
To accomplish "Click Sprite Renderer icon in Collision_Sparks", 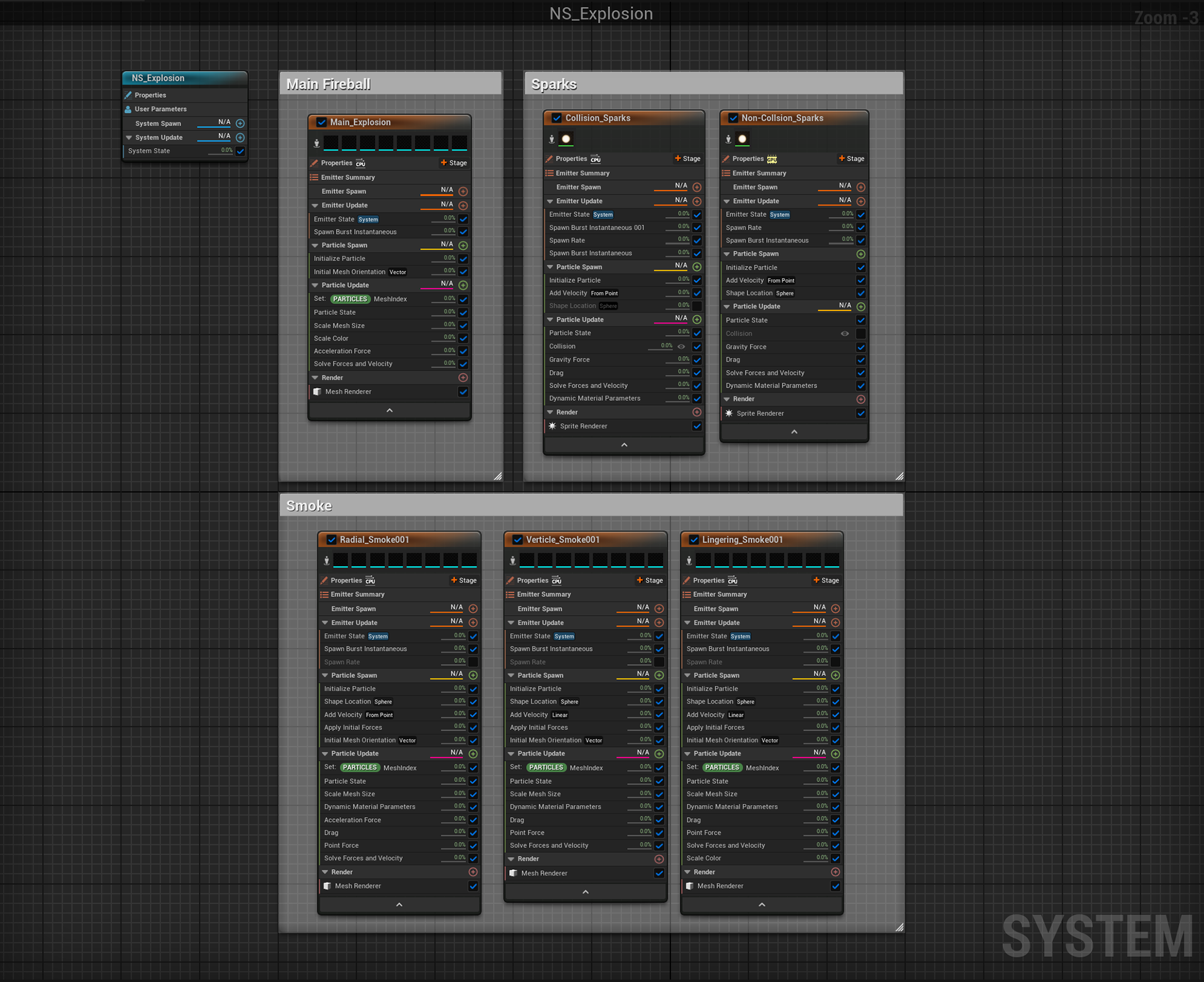I will click(x=552, y=426).
